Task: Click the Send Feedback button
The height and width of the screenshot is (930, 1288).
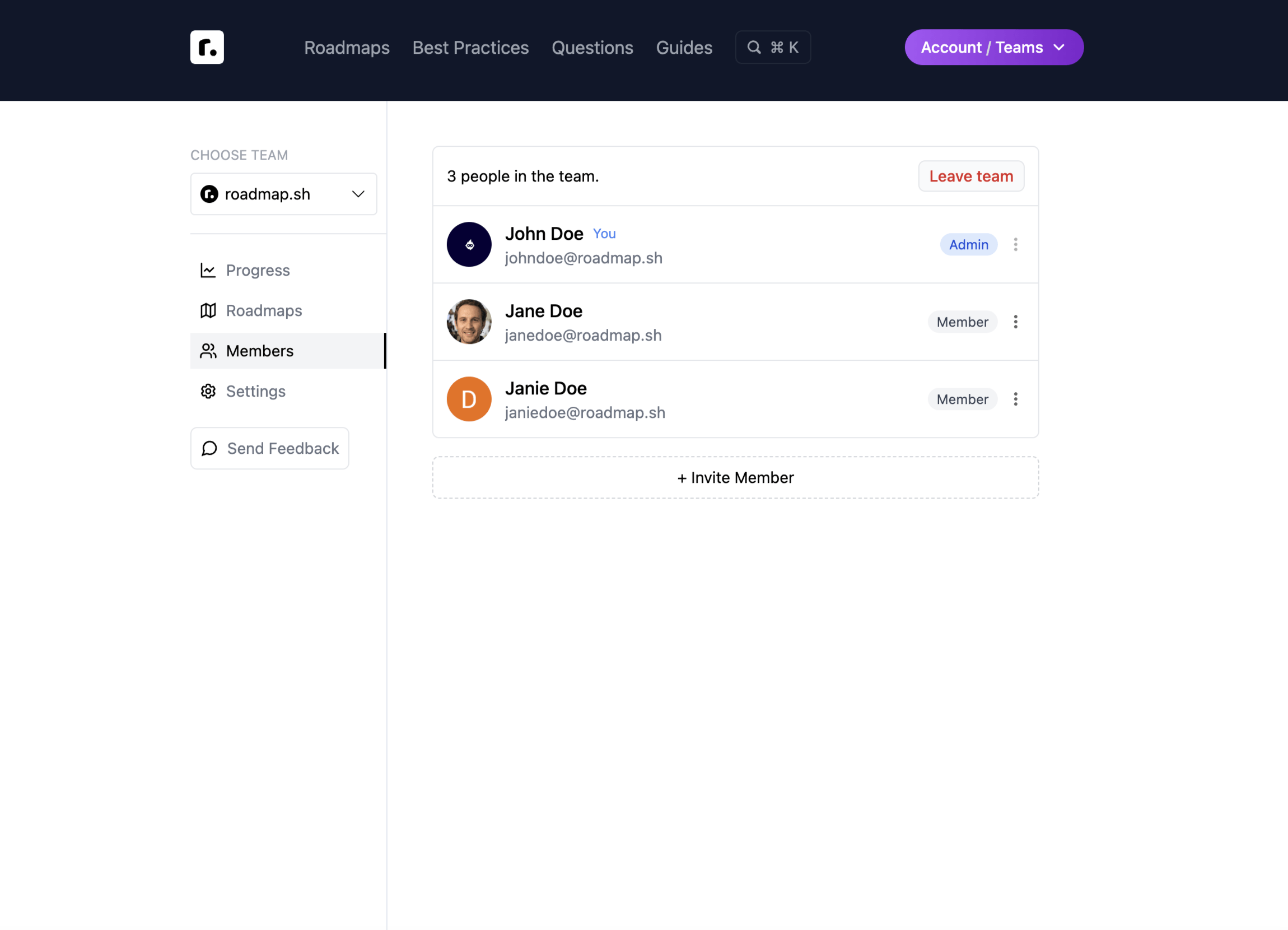Action: pyautogui.click(x=270, y=448)
